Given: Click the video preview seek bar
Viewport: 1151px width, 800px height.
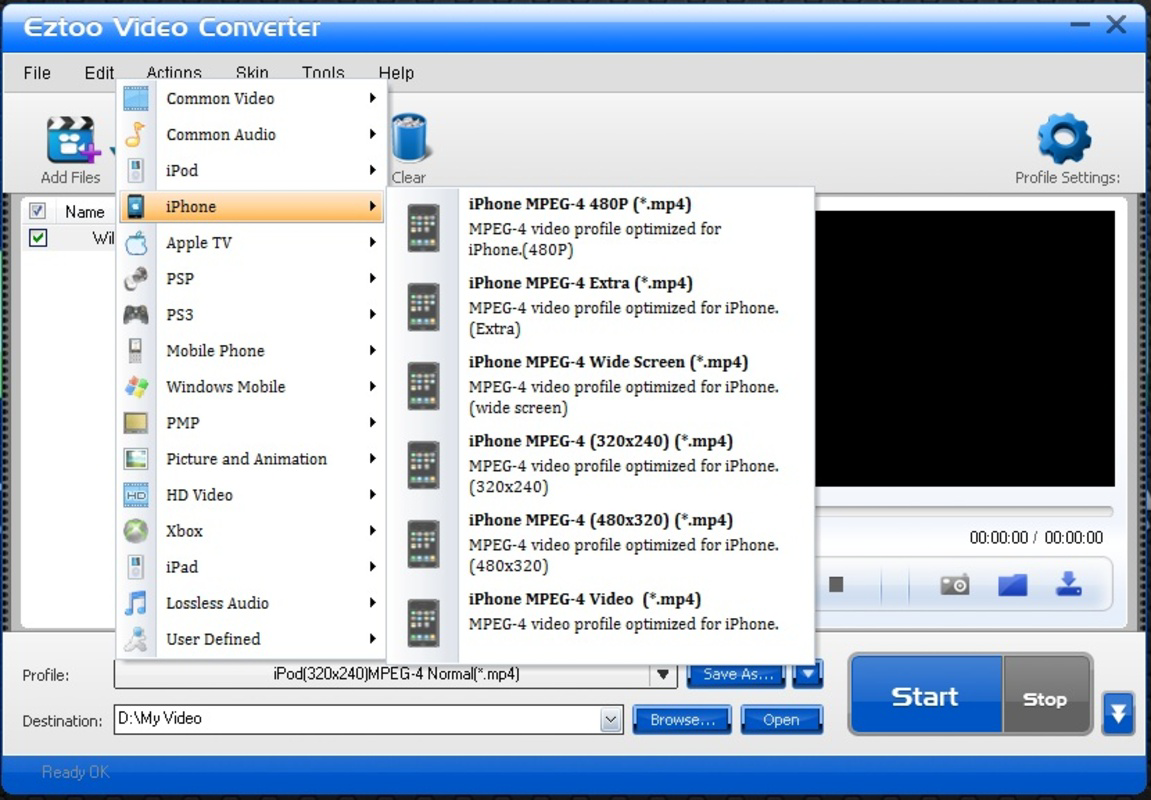Looking at the screenshot, I should [x=965, y=510].
